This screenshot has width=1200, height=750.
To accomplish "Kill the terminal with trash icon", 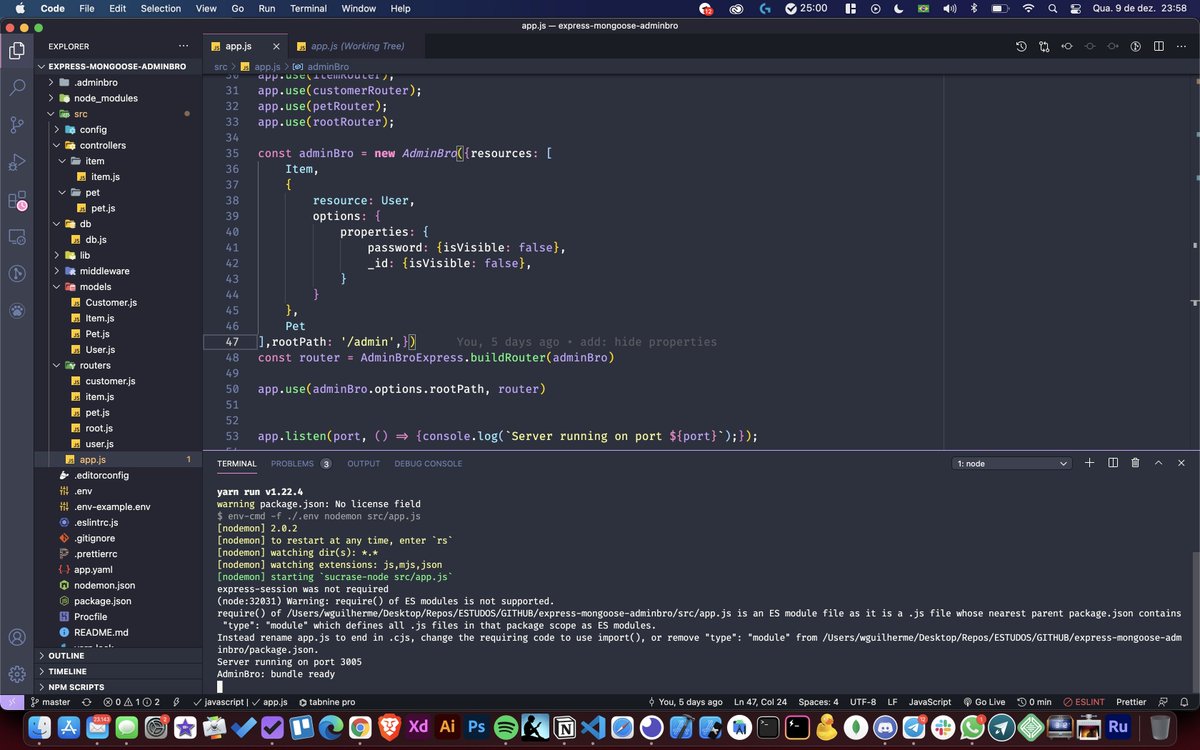I will (x=1135, y=463).
